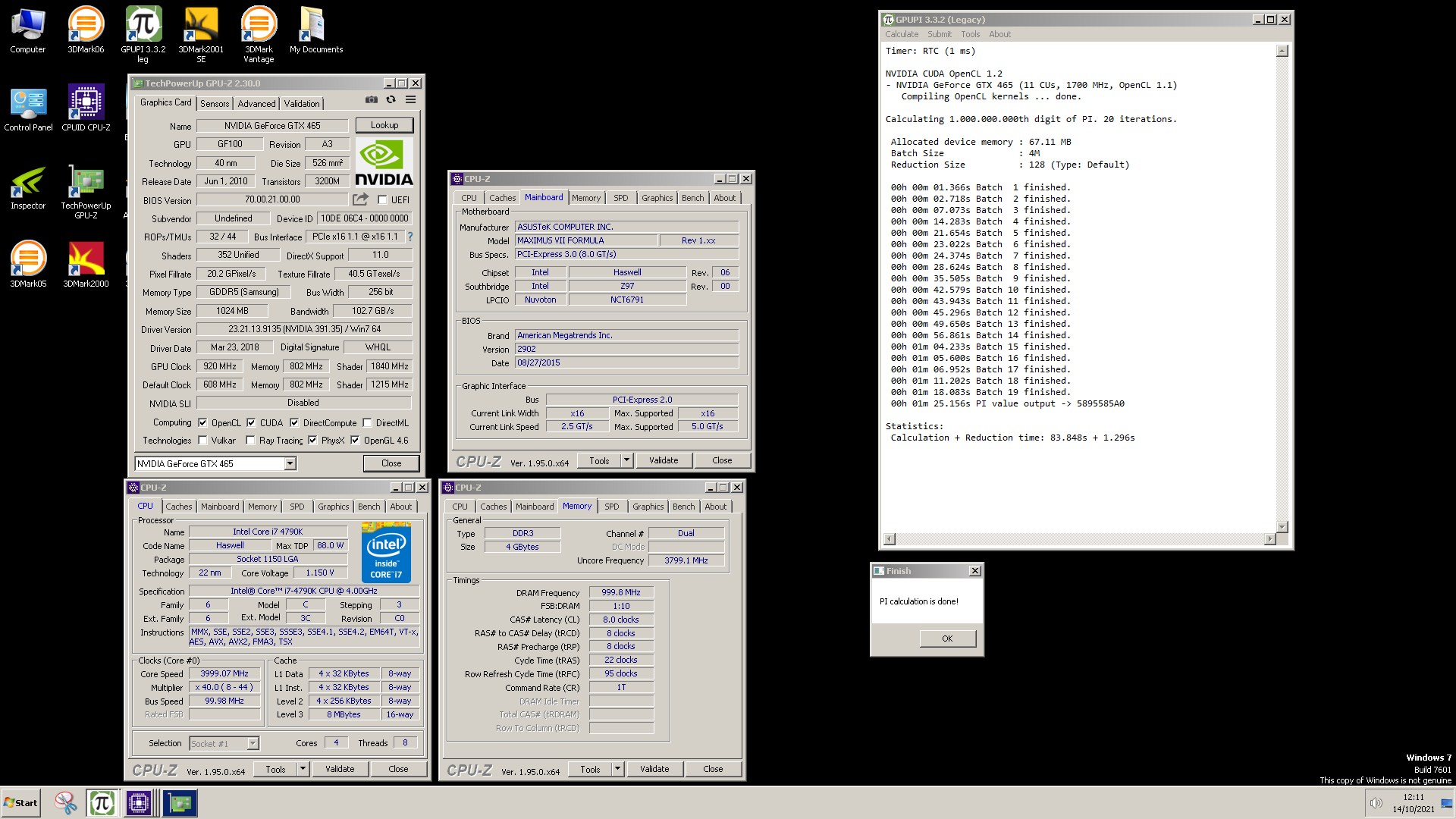Toggle the UEFI checkbox in GPU-Z
The image size is (1456, 819).
[x=382, y=200]
